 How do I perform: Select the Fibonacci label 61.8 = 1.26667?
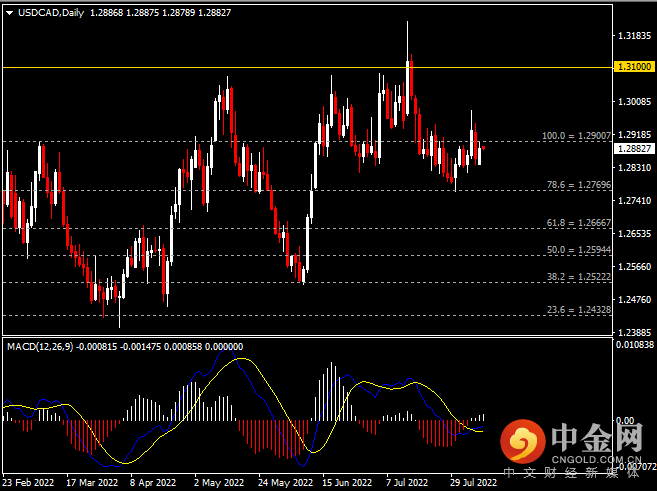pyautogui.click(x=579, y=223)
